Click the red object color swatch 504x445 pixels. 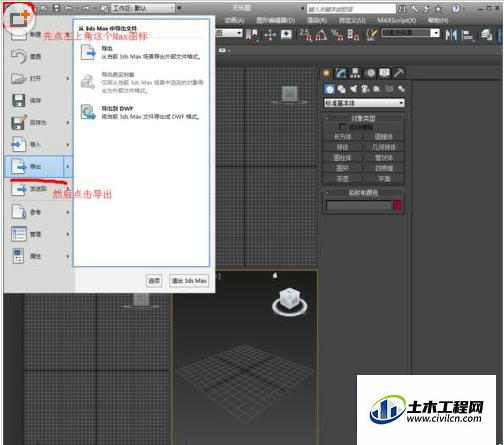coord(397,205)
